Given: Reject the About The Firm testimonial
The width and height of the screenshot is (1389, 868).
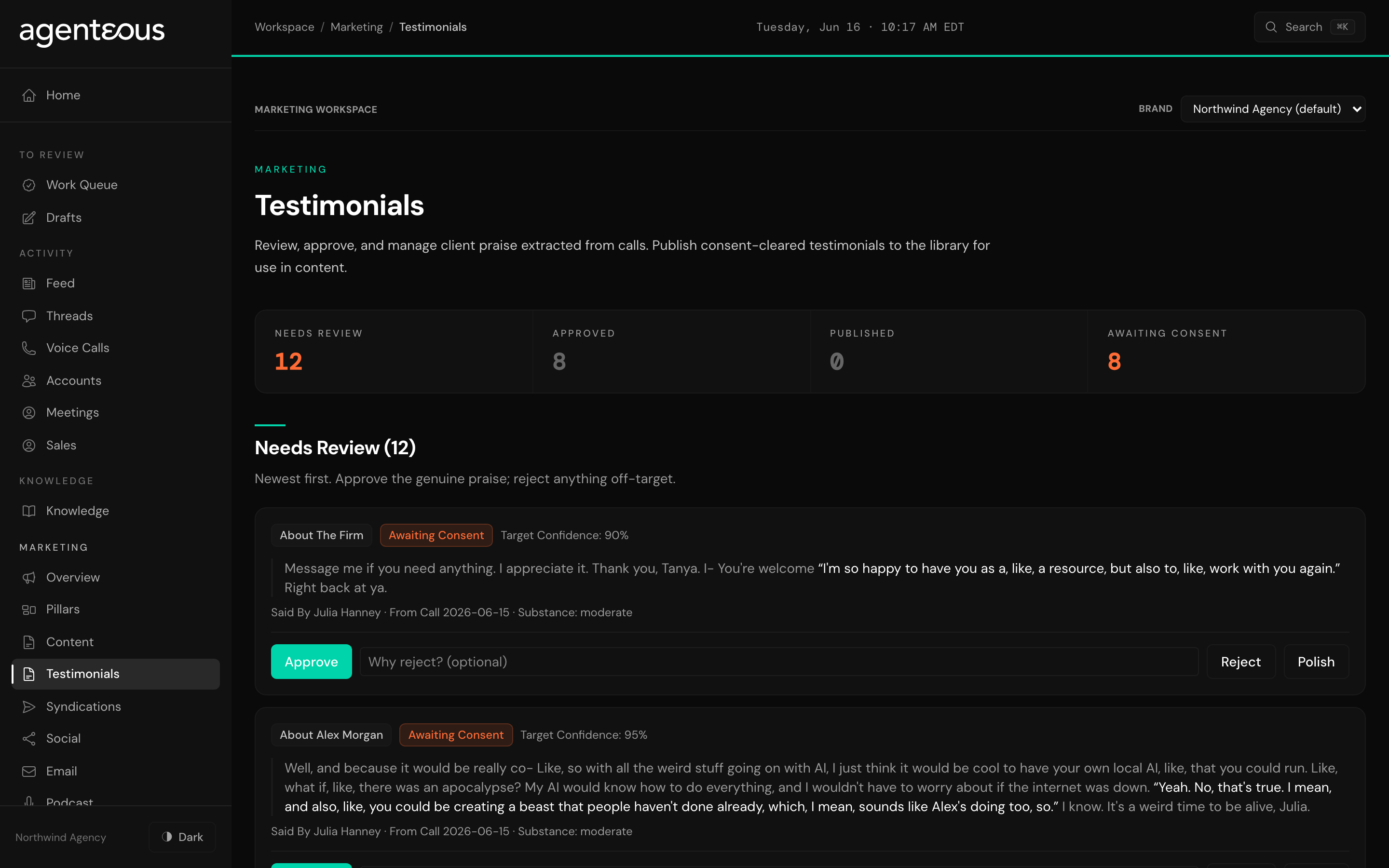Looking at the screenshot, I should (1241, 662).
